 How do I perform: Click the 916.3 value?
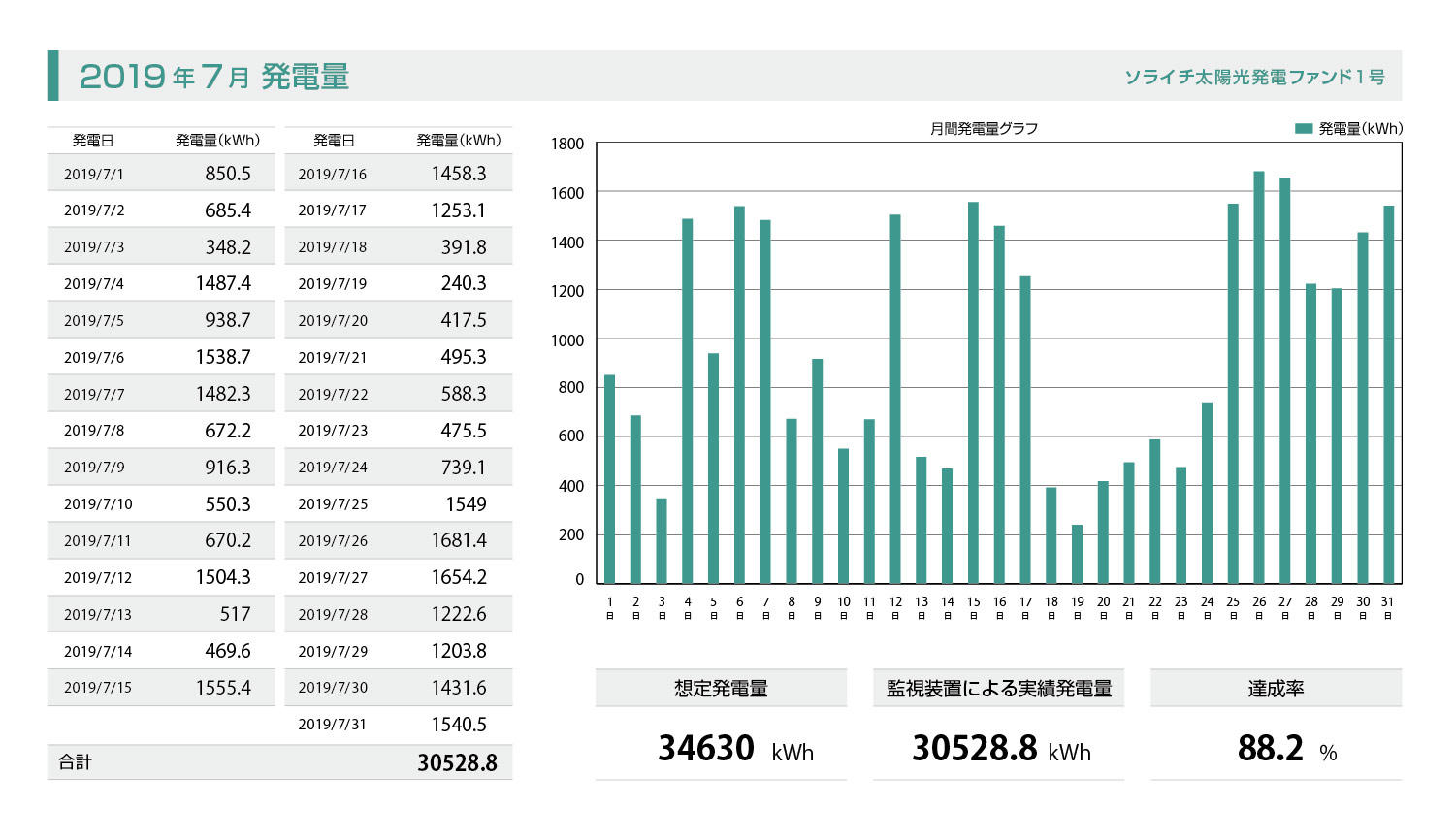click(x=228, y=468)
